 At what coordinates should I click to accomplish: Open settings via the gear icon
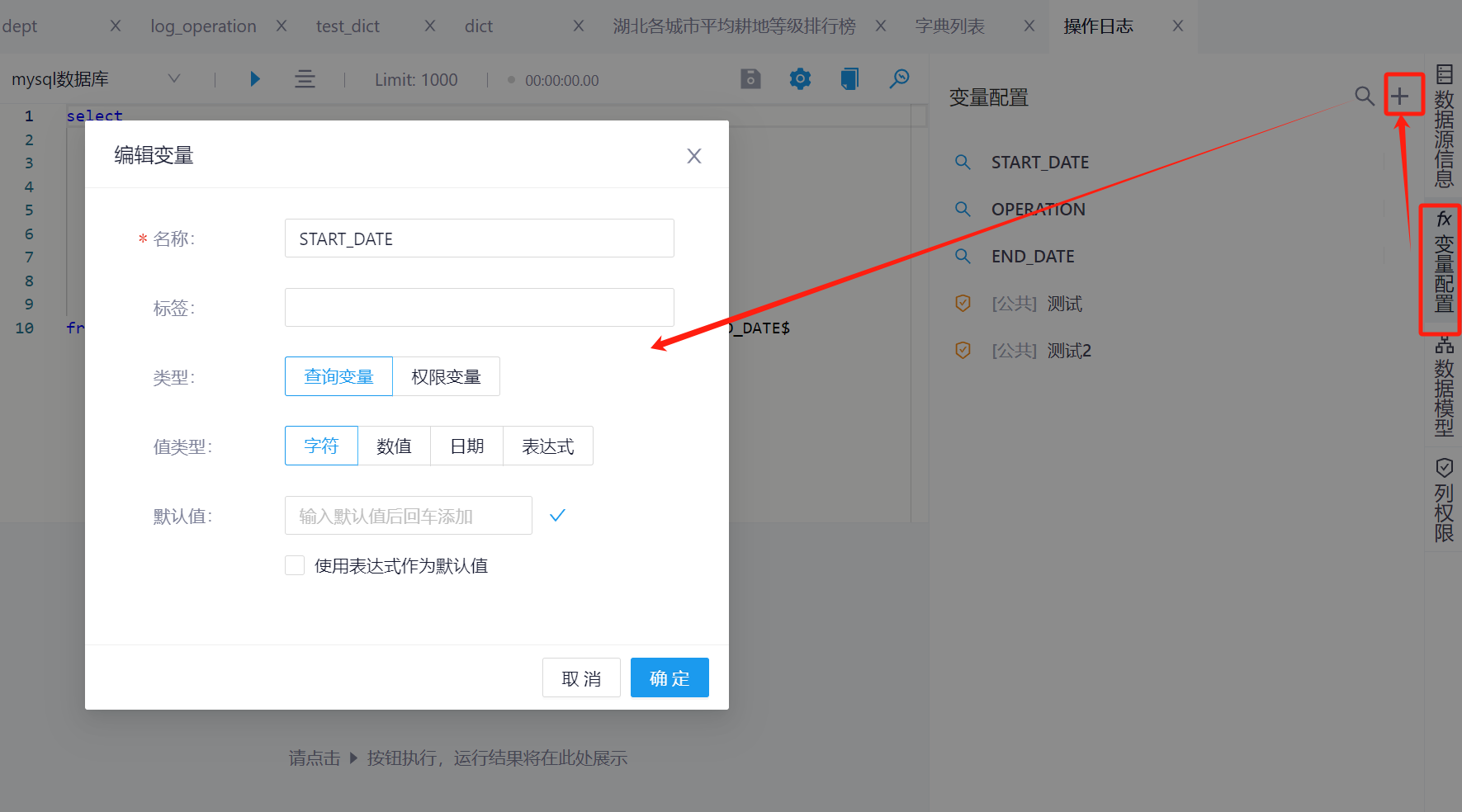pyautogui.click(x=800, y=78)
